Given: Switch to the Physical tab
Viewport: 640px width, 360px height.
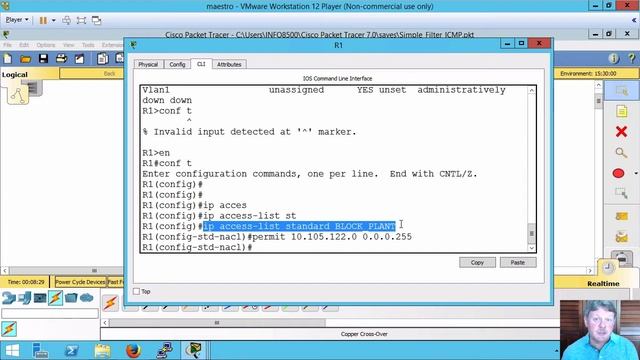Looking at the screenshot, I should click(x=148, y=64).
